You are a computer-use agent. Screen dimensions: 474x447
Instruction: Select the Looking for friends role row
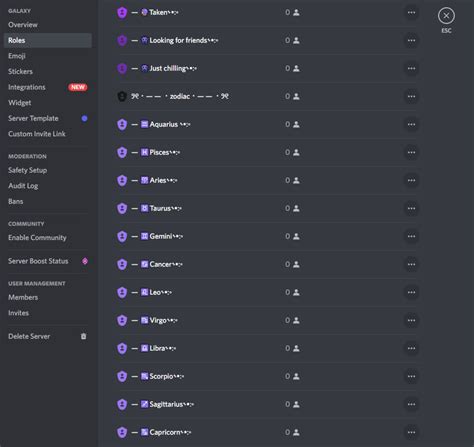(267, 41)
